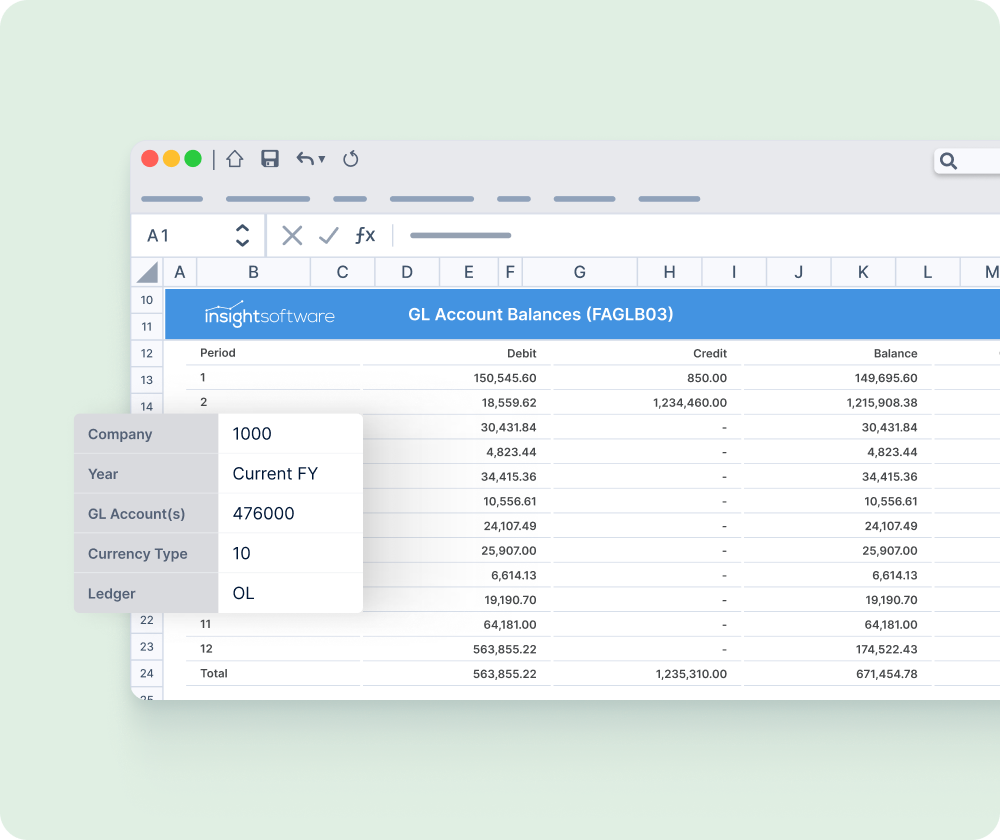Select the Currency Type value 10 field
This screenshot has width=1000, height=840.
(x=290, y=553)
